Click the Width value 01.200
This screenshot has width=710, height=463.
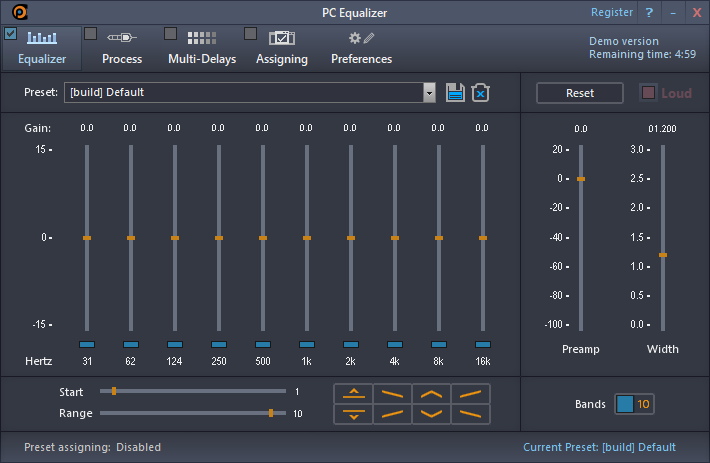(662, 129)
